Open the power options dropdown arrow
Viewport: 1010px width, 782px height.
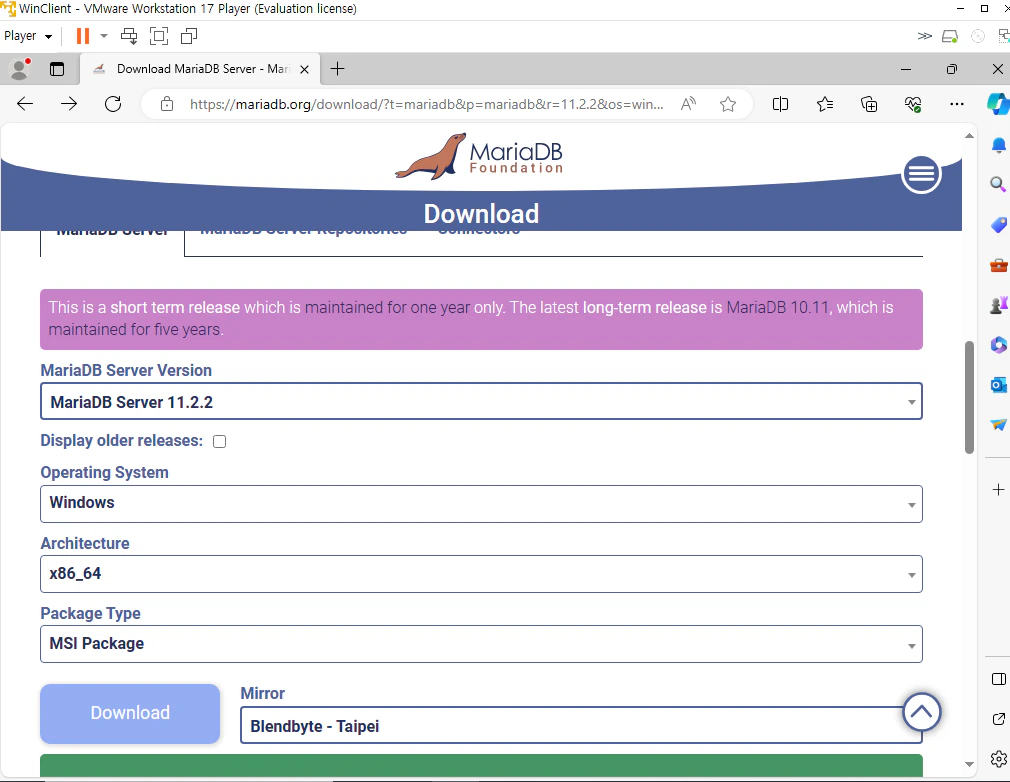coord(104,36)
